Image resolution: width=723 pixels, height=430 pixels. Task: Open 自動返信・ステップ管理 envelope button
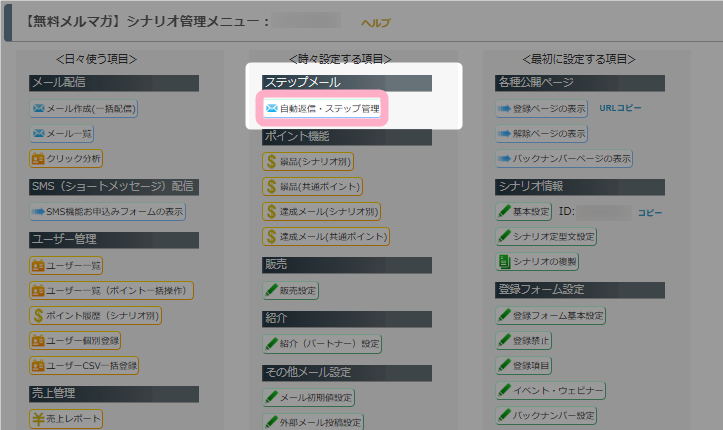pyautogui.click(x=321, y=107)
